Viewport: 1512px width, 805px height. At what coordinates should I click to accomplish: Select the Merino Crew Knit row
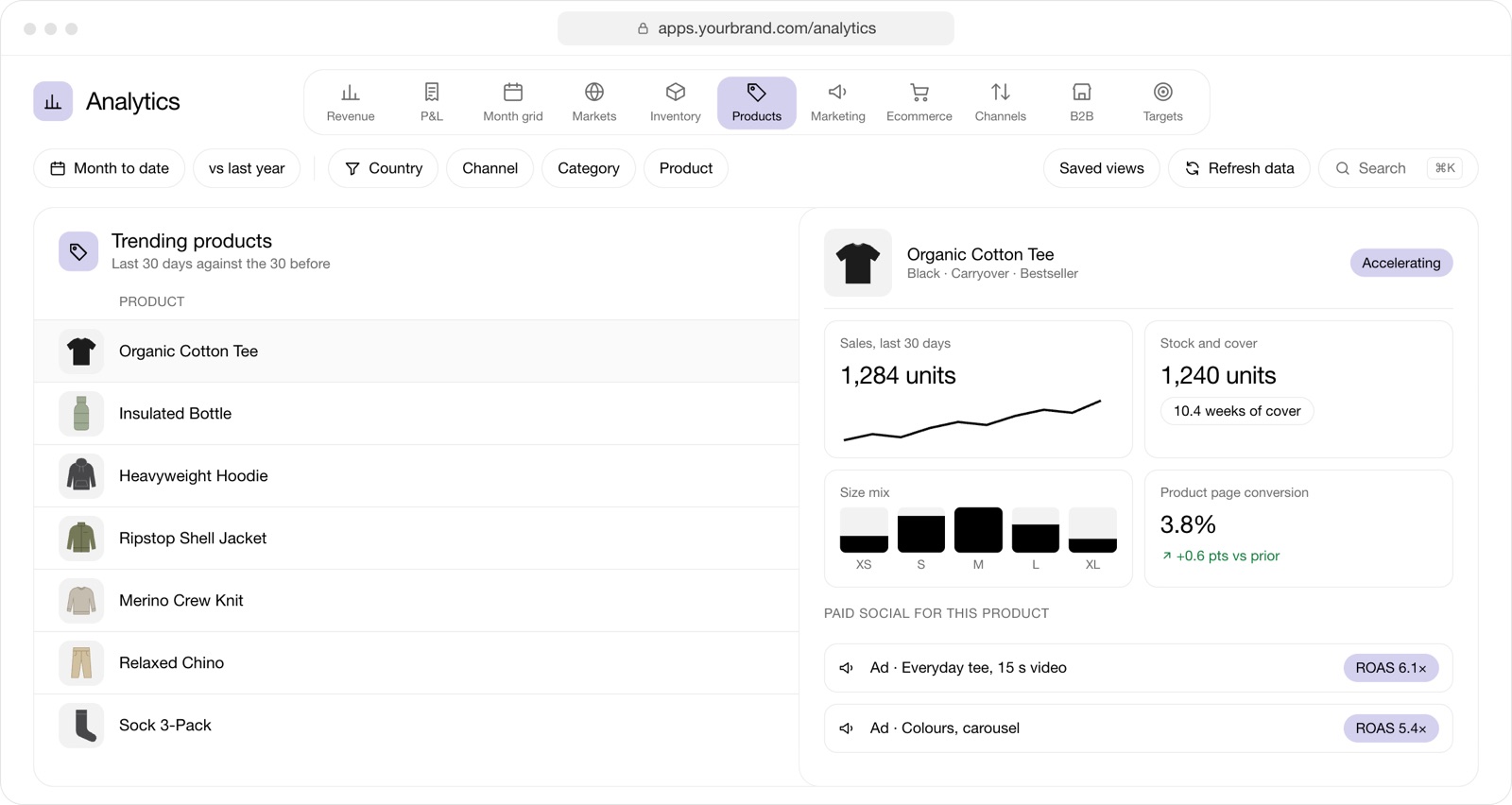(417, 601)
